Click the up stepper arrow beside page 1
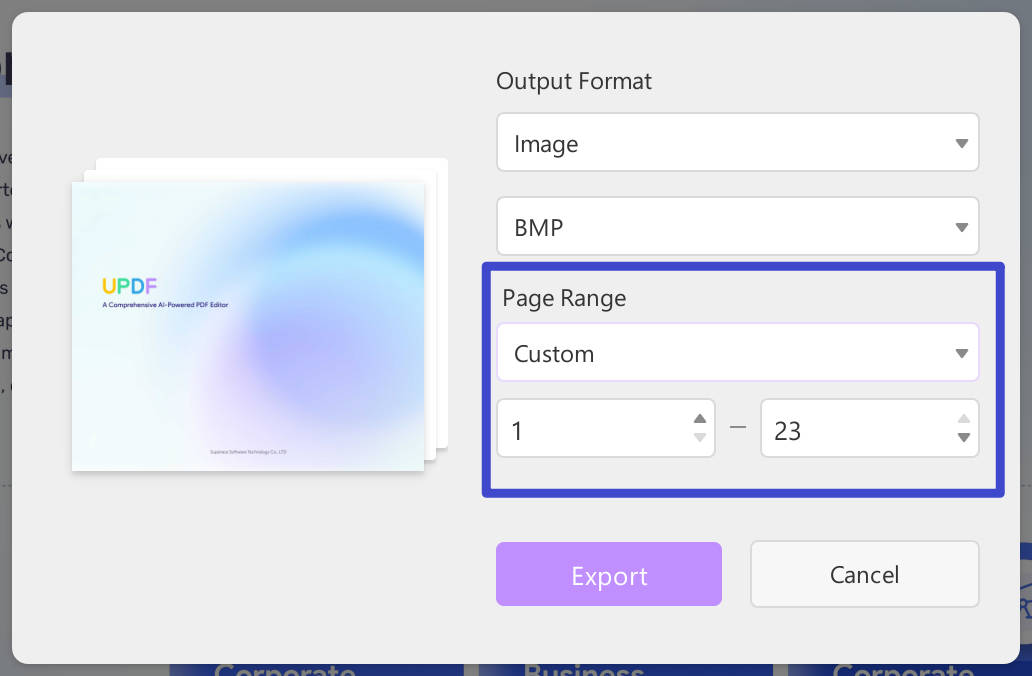Image resolution: width=1032 pixels, height=676 pixels. [699, 417]
